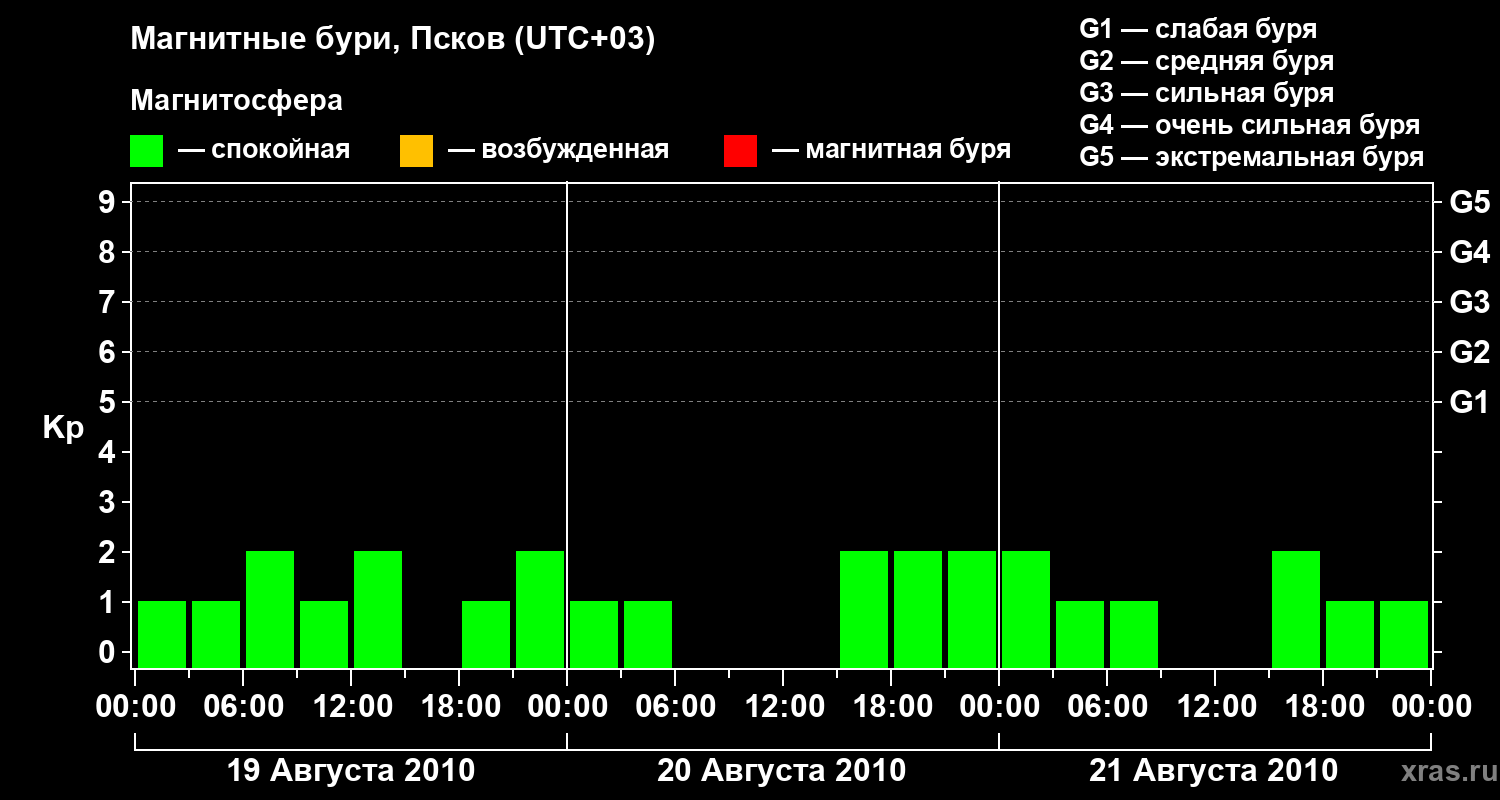The width and height of the screenshot is (1500, 800).
Task: Click the 19 August 00:00–03:00 bar
Action: click(x=162, y=634)
